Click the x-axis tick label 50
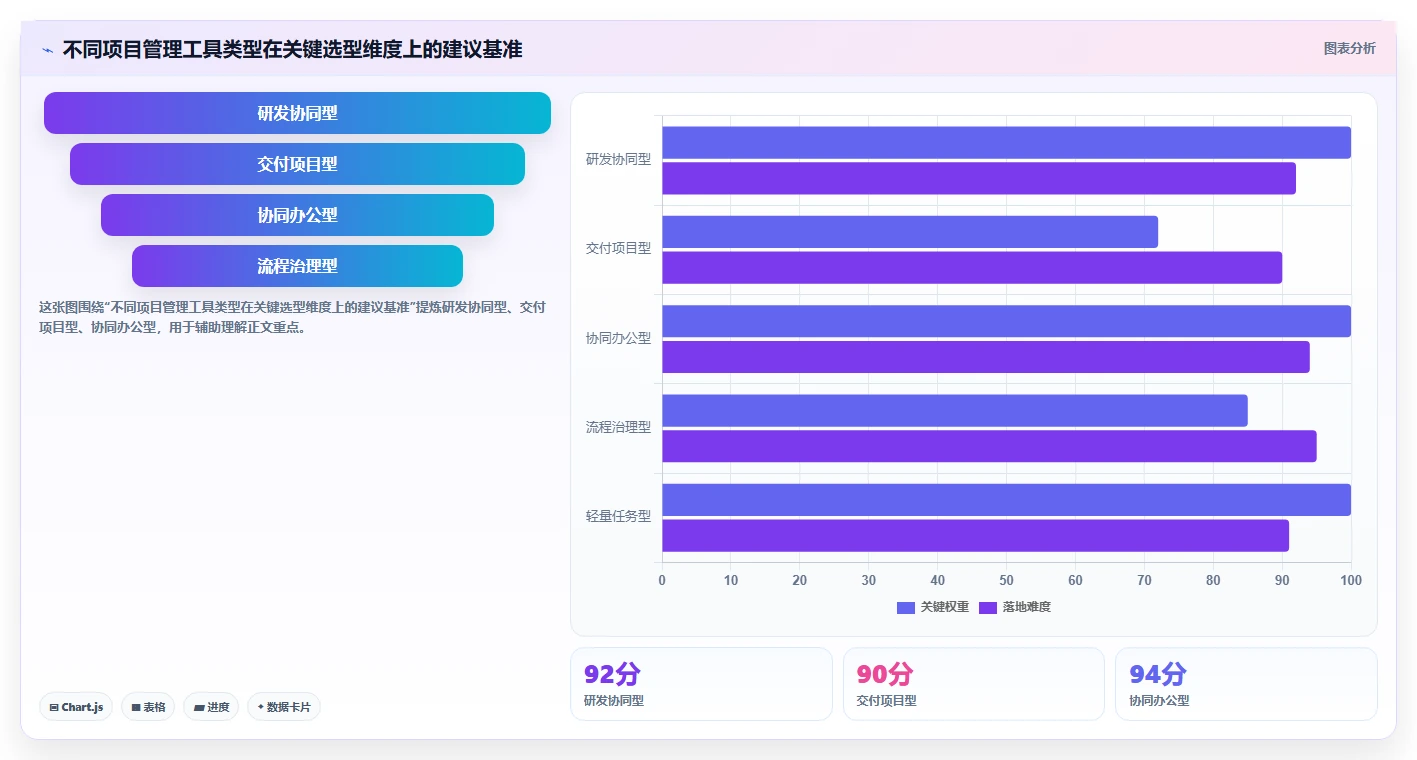Screen dimensions: 1417x760 pos(1006,580)
